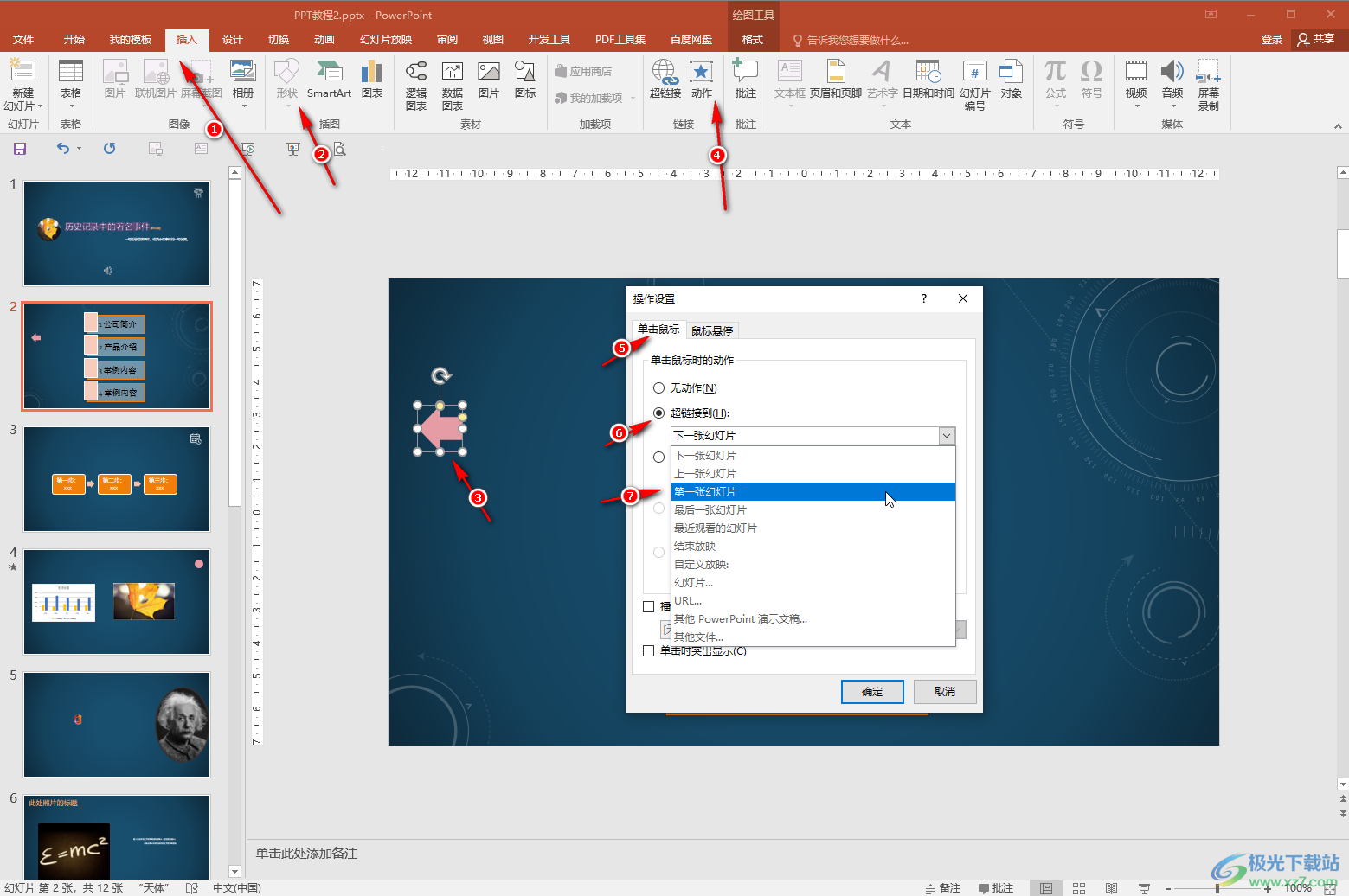Open the SmartArt insert tool
This screenshot has width=1349, height=896.
pyautogui.click(x=329, y=80)
